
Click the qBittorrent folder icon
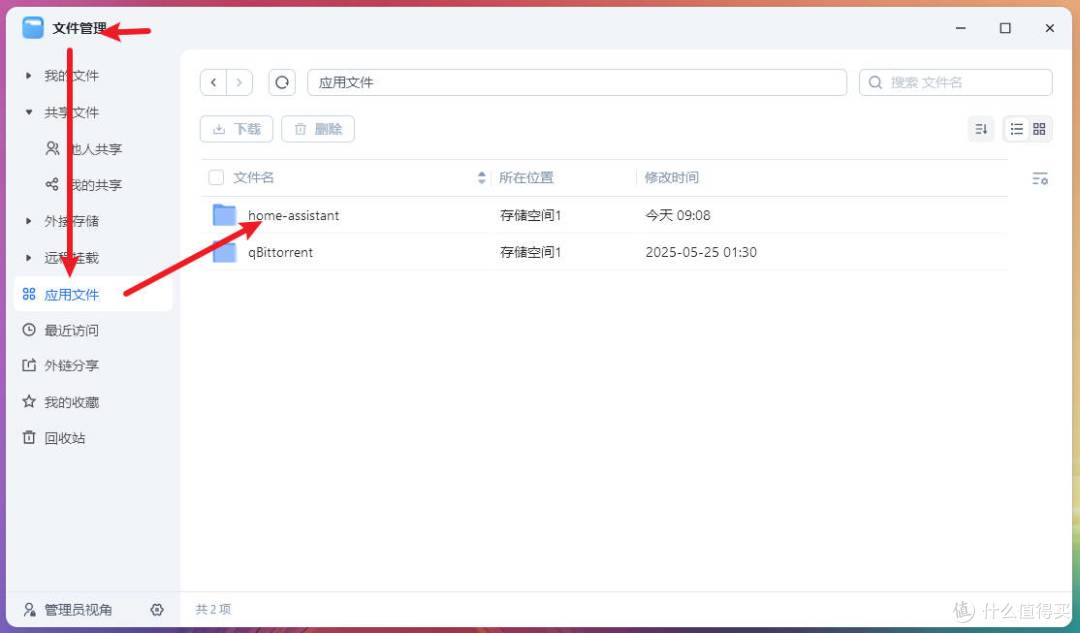(x=225, y=252)
